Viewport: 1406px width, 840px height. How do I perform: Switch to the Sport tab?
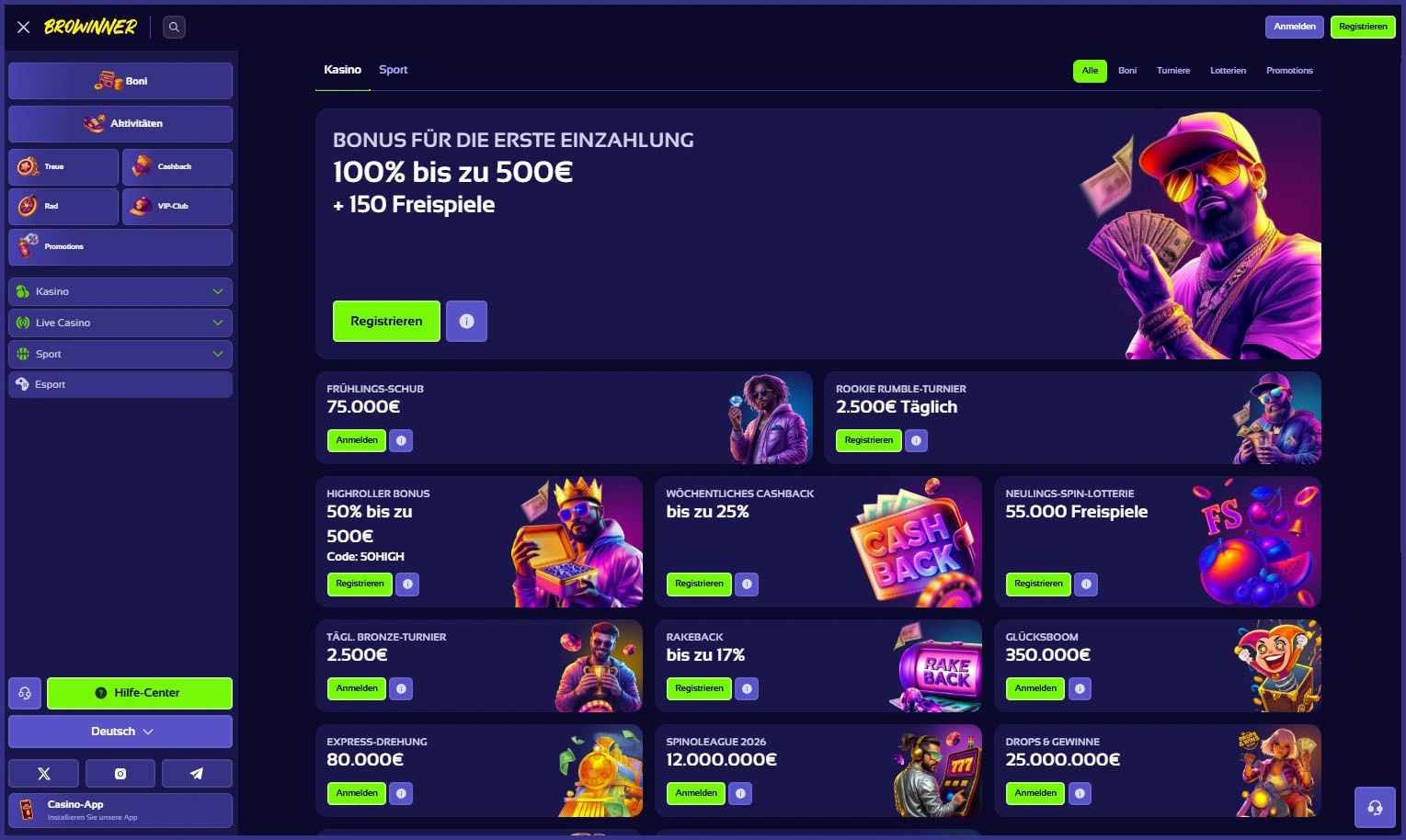pyautogui.click(x=393, y=70)
